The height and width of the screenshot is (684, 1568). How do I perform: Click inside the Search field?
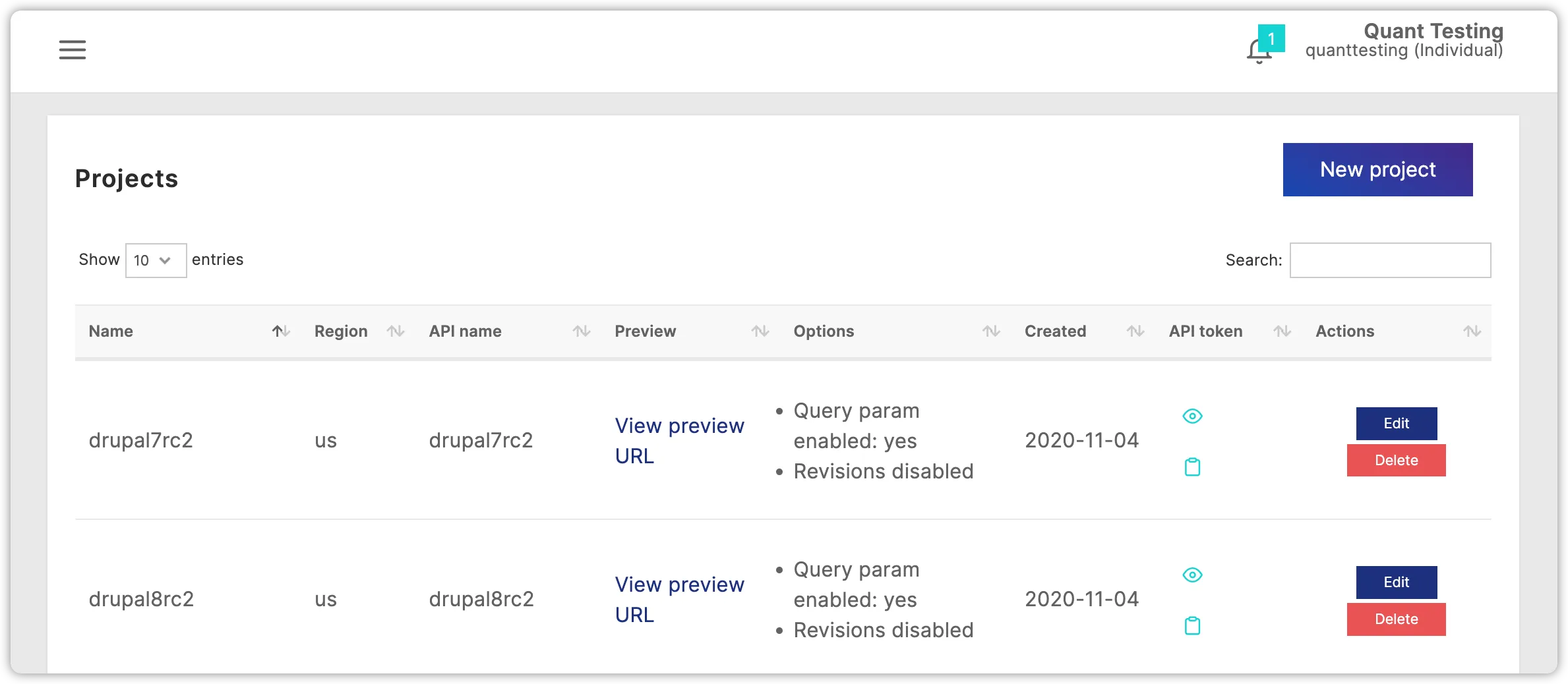[1389, 260]
